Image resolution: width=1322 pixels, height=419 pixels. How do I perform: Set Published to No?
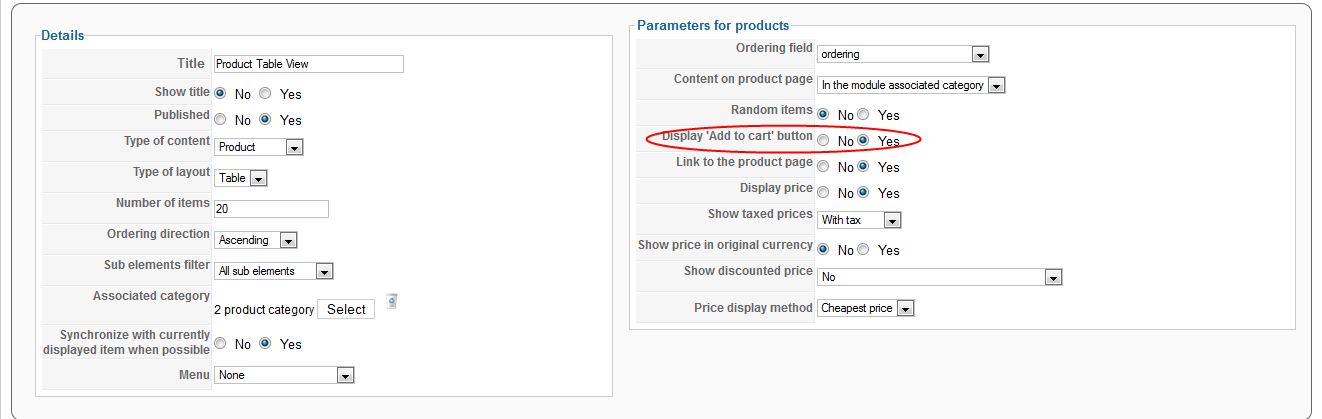pos(220,119)
